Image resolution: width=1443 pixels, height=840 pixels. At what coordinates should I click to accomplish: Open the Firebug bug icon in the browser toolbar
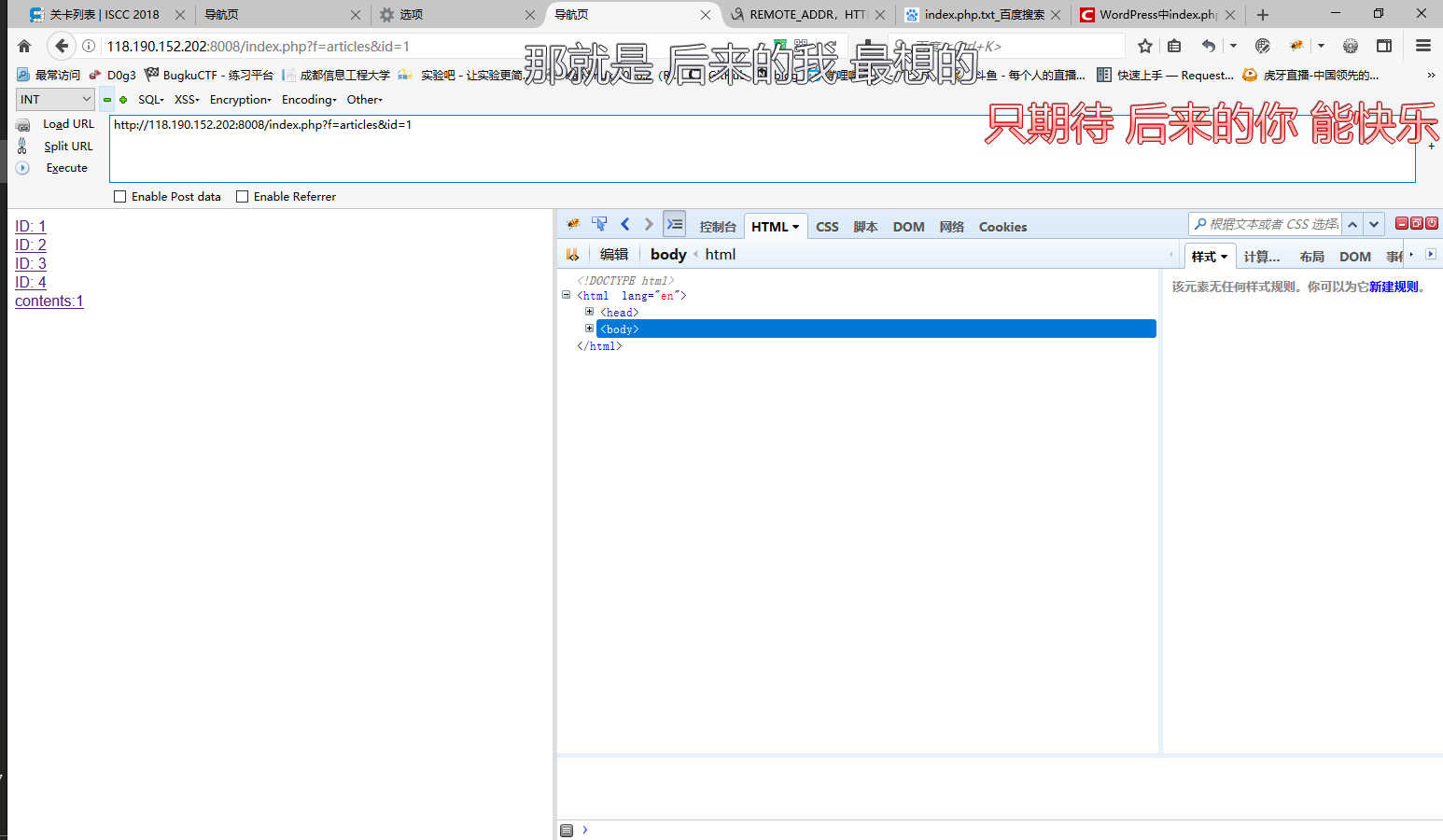1296,46
